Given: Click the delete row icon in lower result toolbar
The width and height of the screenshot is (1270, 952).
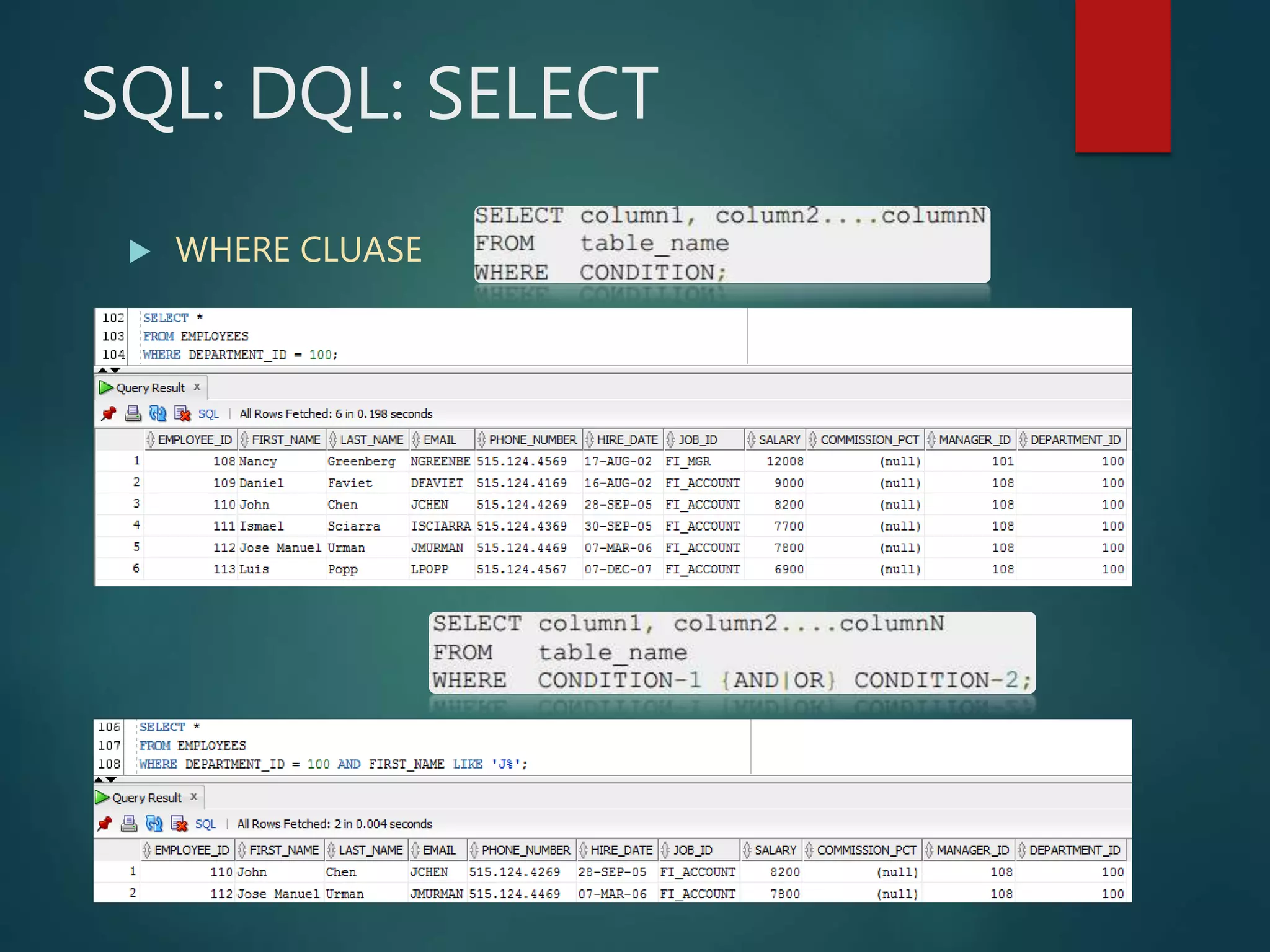Looking at the screenshot, I should pos(179,824).
